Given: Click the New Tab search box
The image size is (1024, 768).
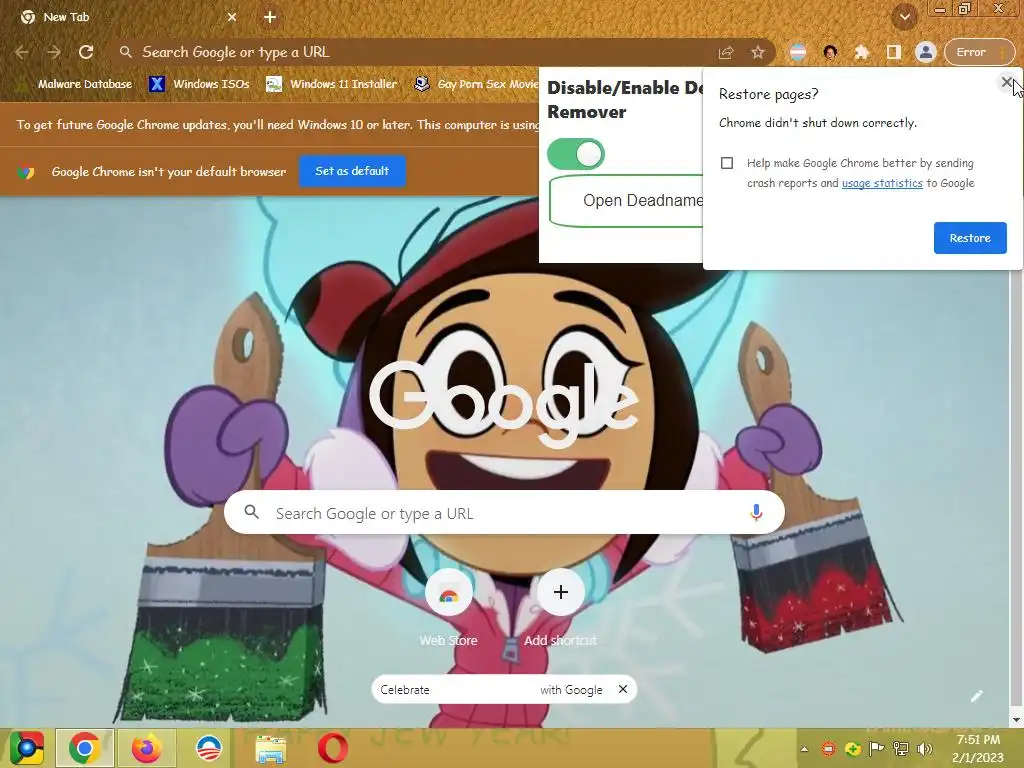Looking at the screenshot, I should [x=504, y=513].
